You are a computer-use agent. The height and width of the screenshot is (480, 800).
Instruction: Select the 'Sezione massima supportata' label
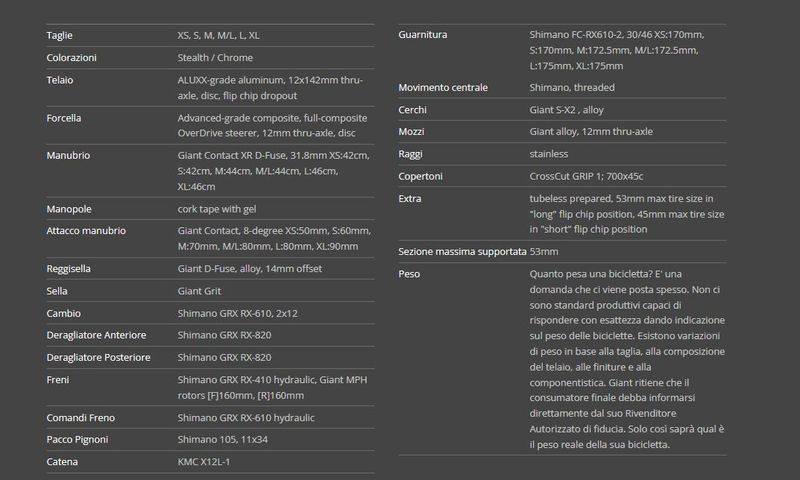pos(462,252)
